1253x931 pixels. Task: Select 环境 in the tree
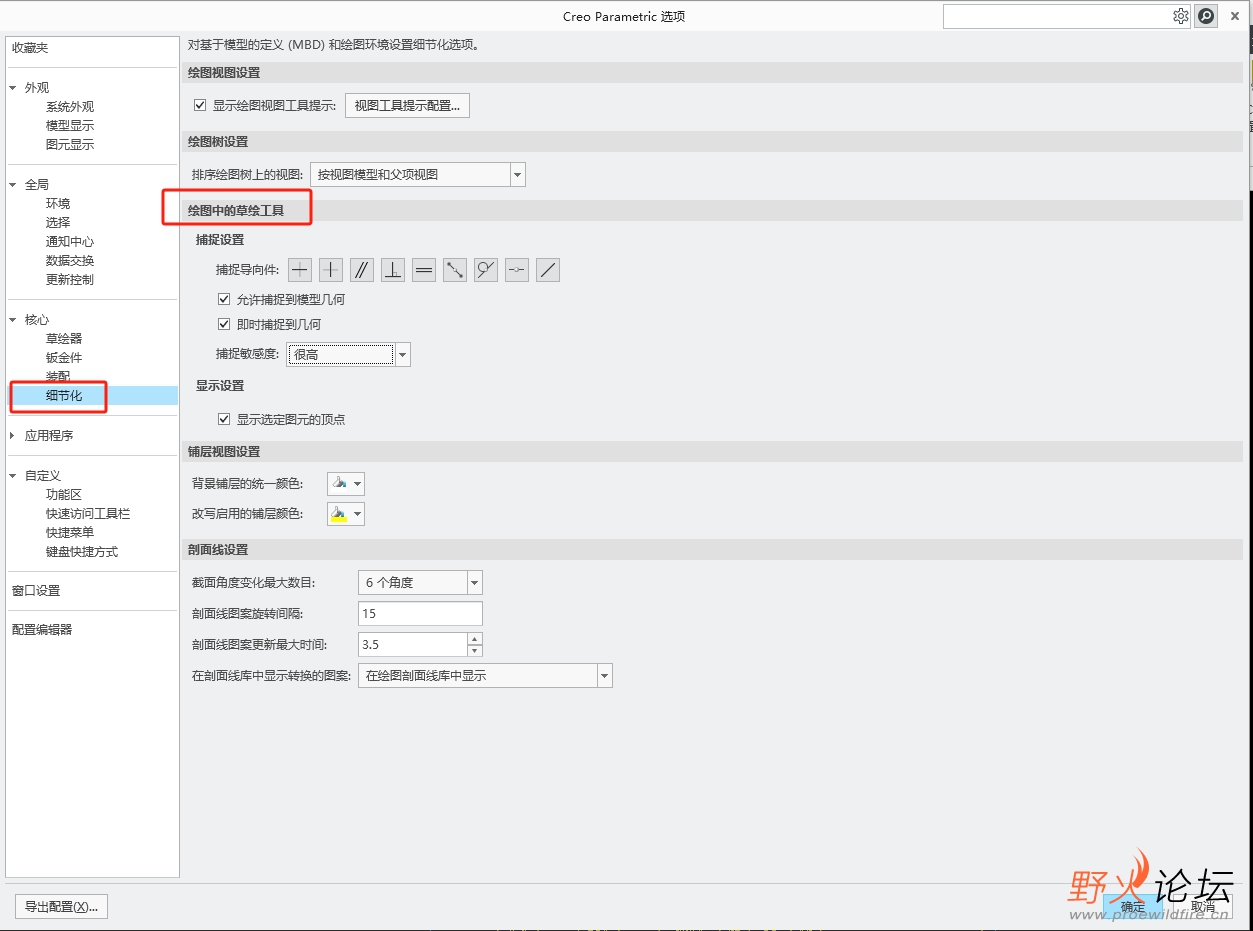(x=58, y=204)
